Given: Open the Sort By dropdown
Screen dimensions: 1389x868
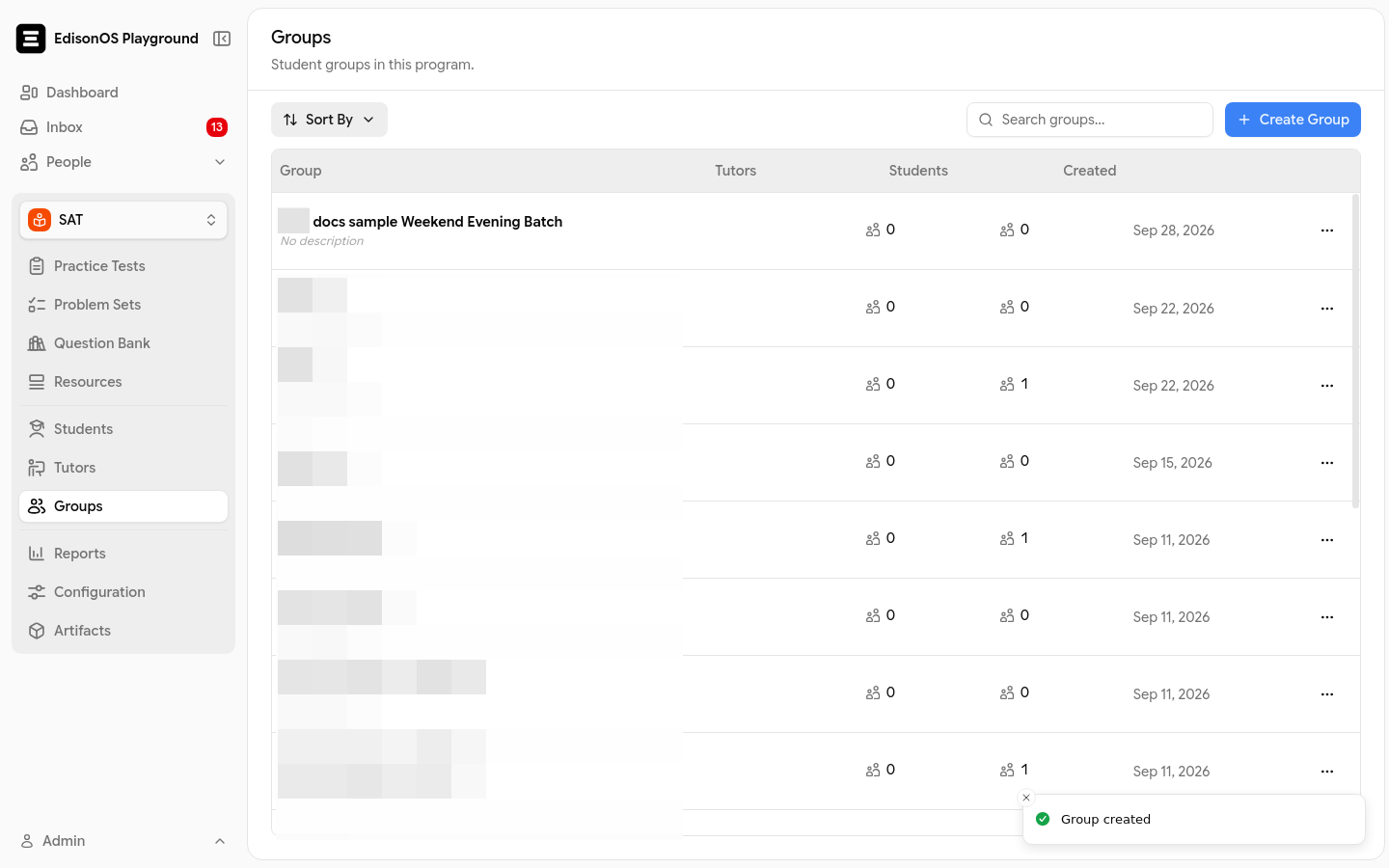Looking at the screenshot, I should point(329,120).
